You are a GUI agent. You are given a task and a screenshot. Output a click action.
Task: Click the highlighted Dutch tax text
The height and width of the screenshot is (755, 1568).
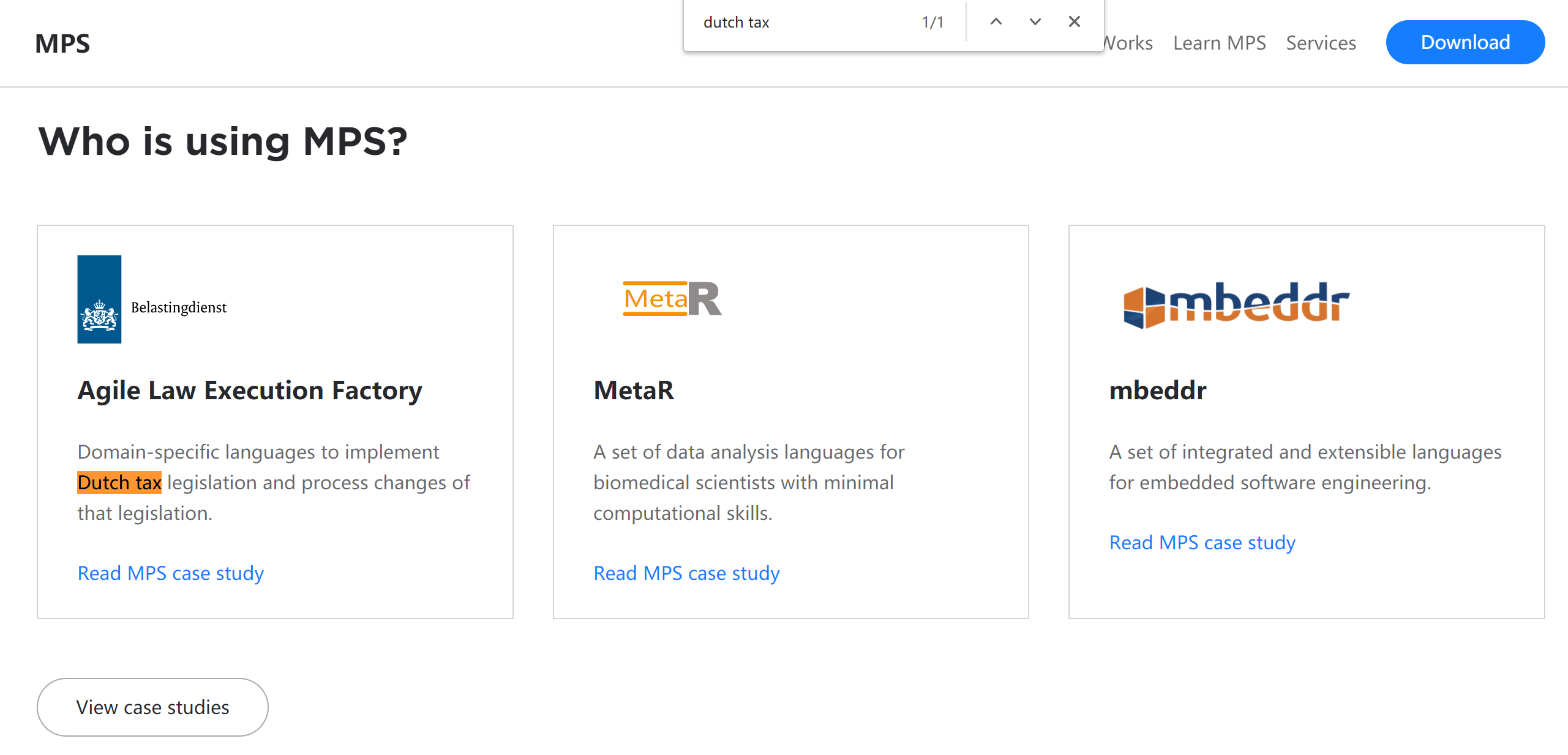(119, 483)
